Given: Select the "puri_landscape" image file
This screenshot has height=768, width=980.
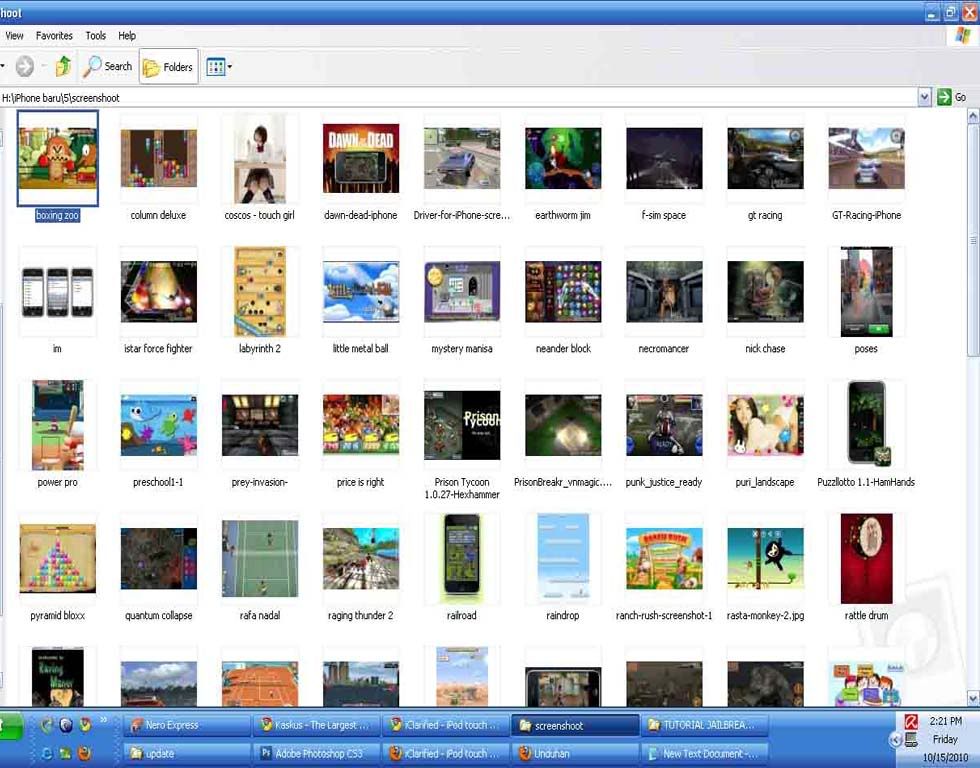Looking at the screenshot, I should 765,434.
